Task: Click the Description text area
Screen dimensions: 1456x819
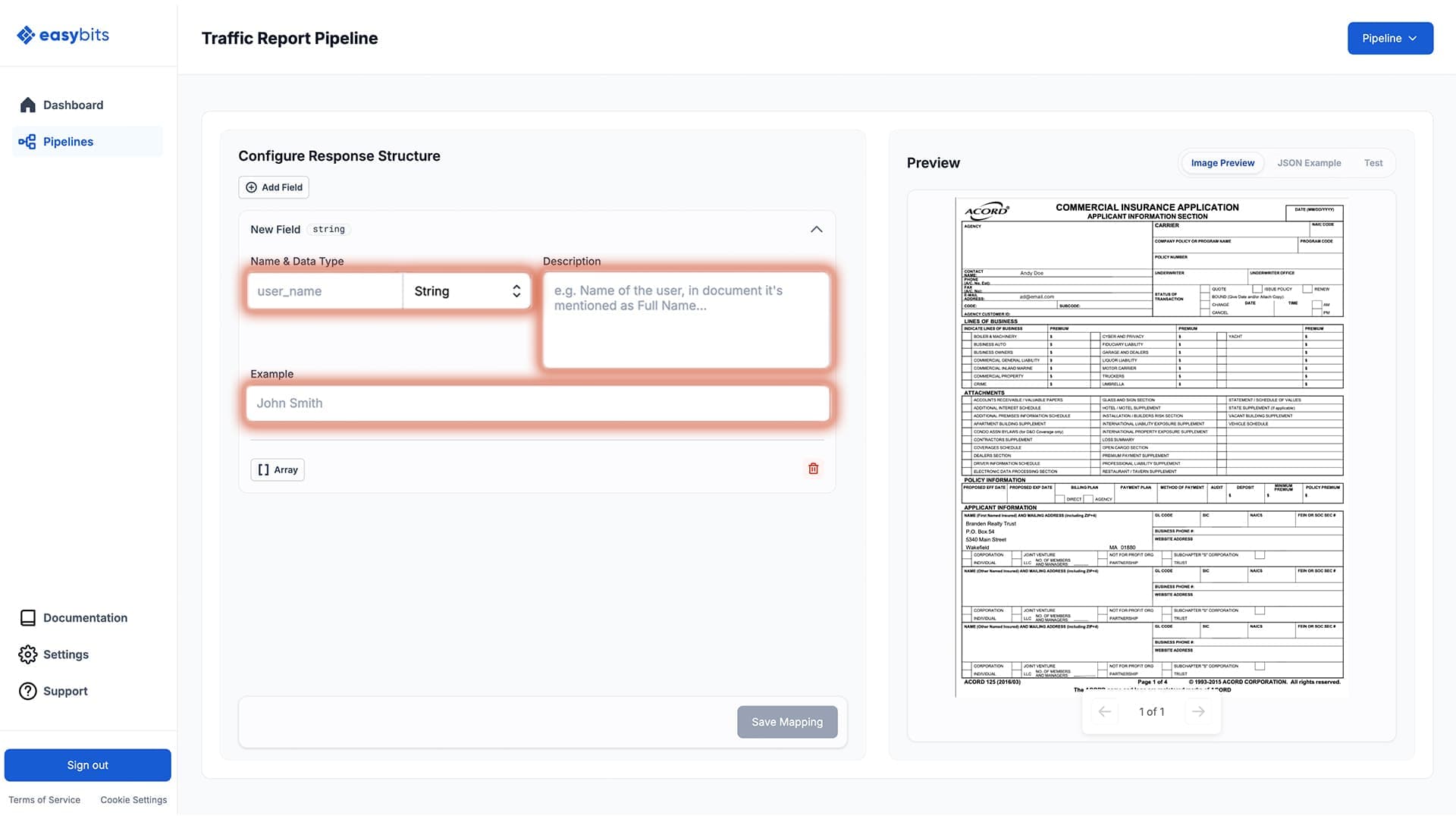Action: tap(686, 320)
